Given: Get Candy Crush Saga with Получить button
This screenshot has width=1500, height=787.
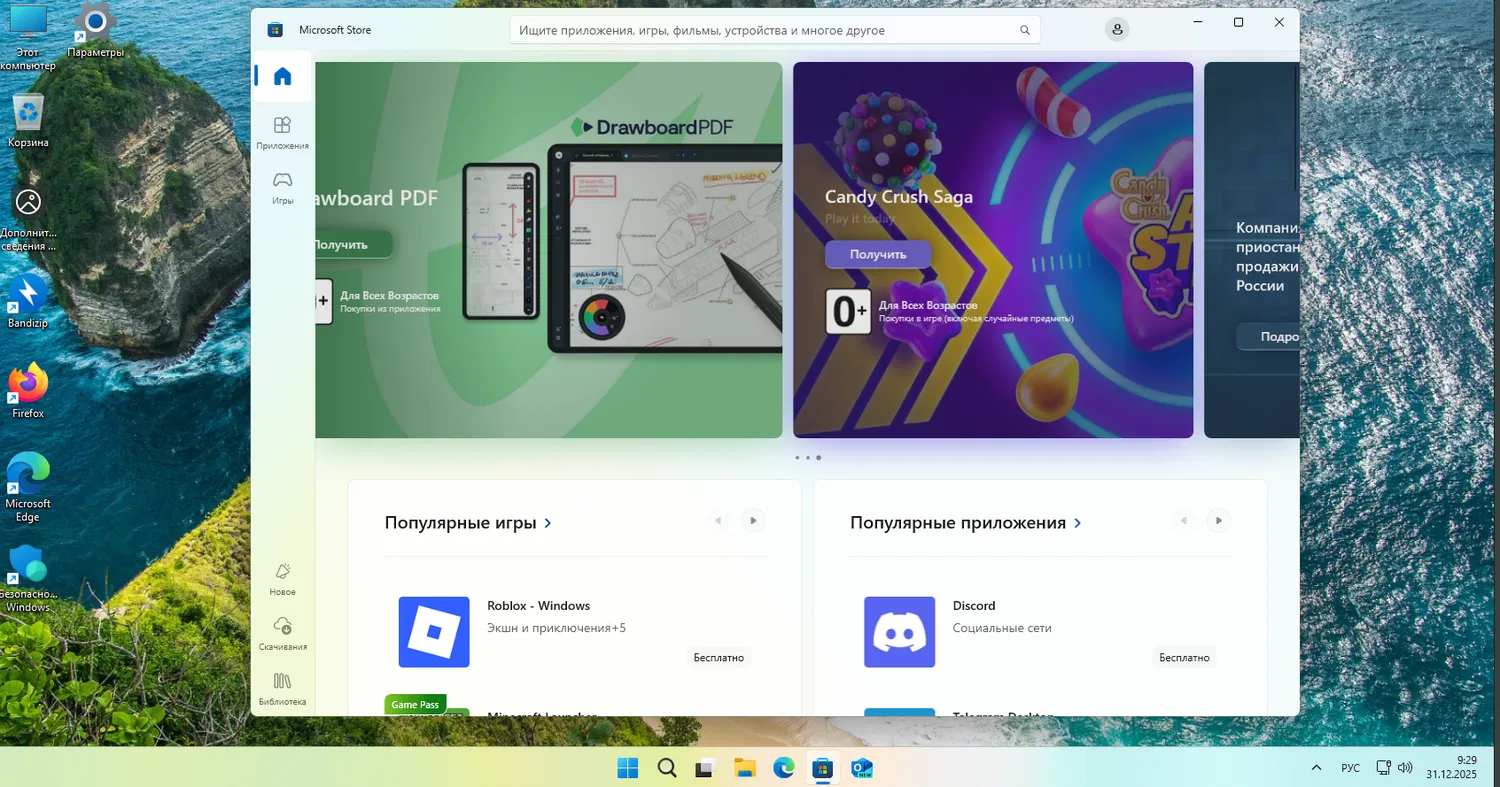Looking at the screenshot, I should [878, 254].
